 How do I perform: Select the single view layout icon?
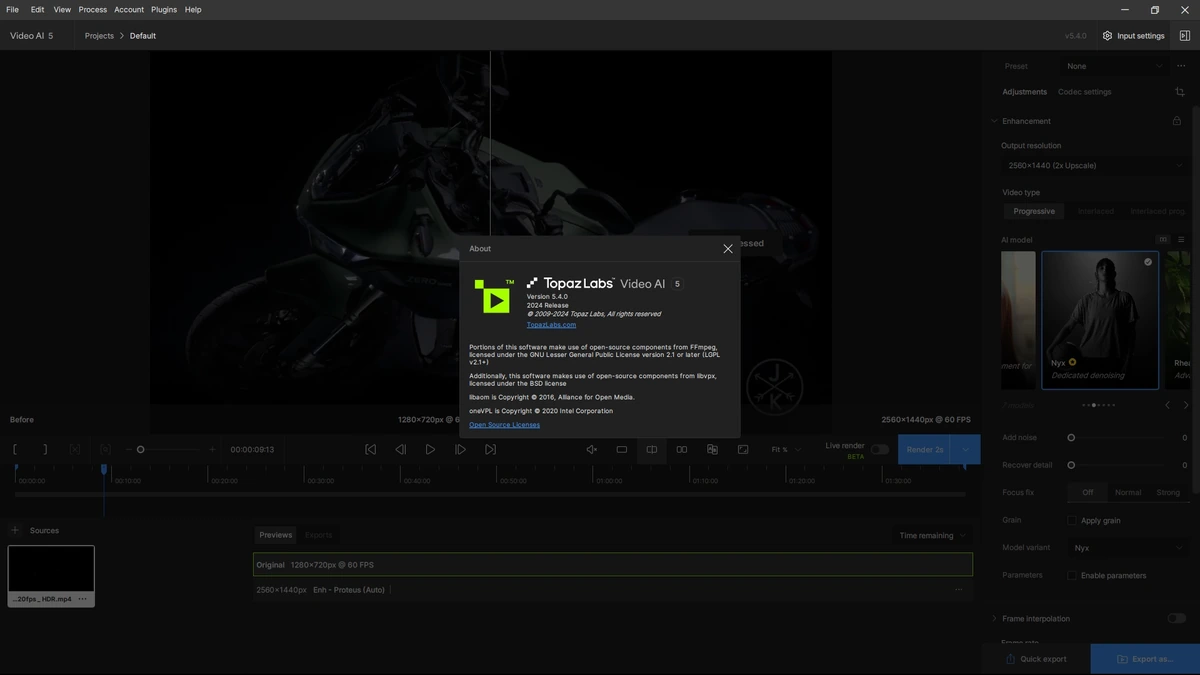click(622, 450)
